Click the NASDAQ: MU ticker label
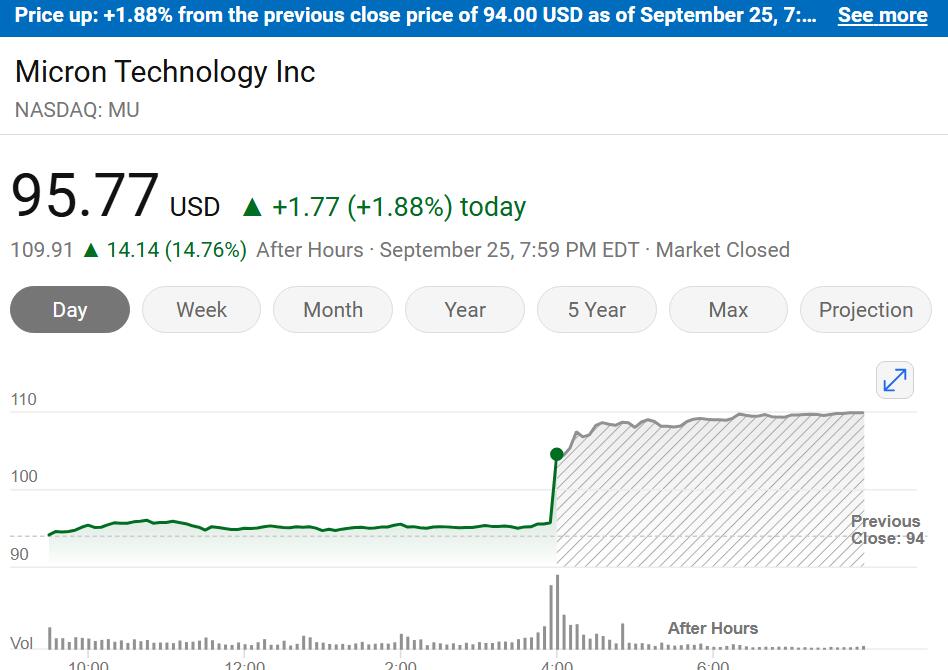Image resolution: width=948 pixels, height=670 pixels. 77,110
